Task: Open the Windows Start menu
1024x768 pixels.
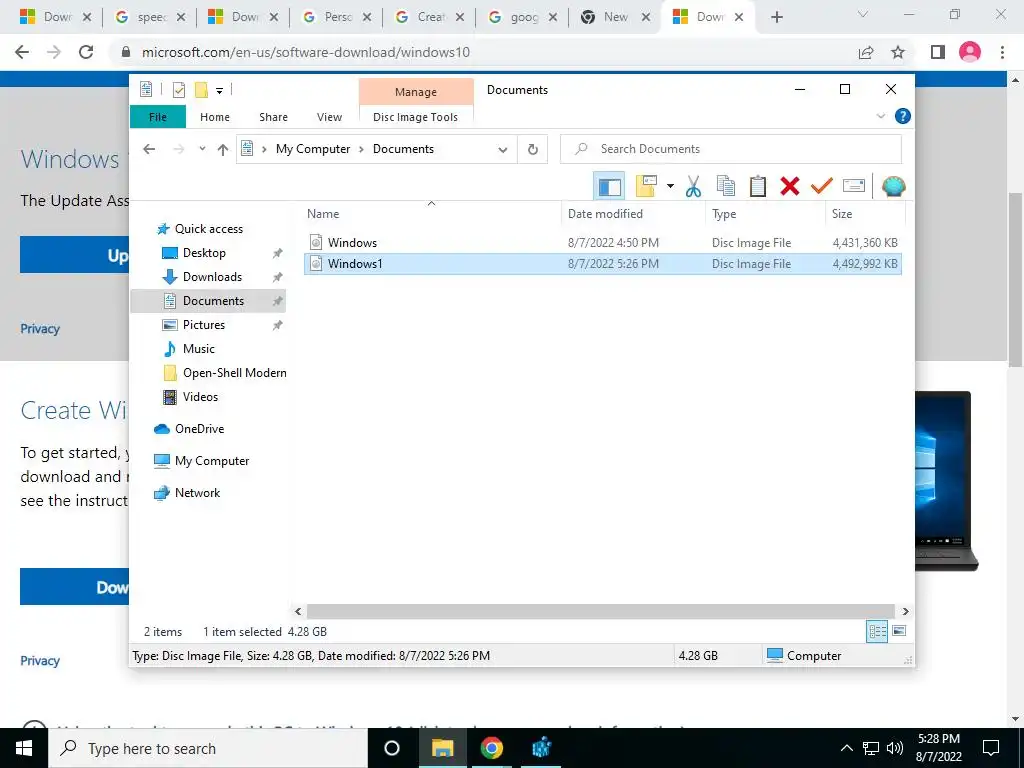Action: [x=24, y=748]
